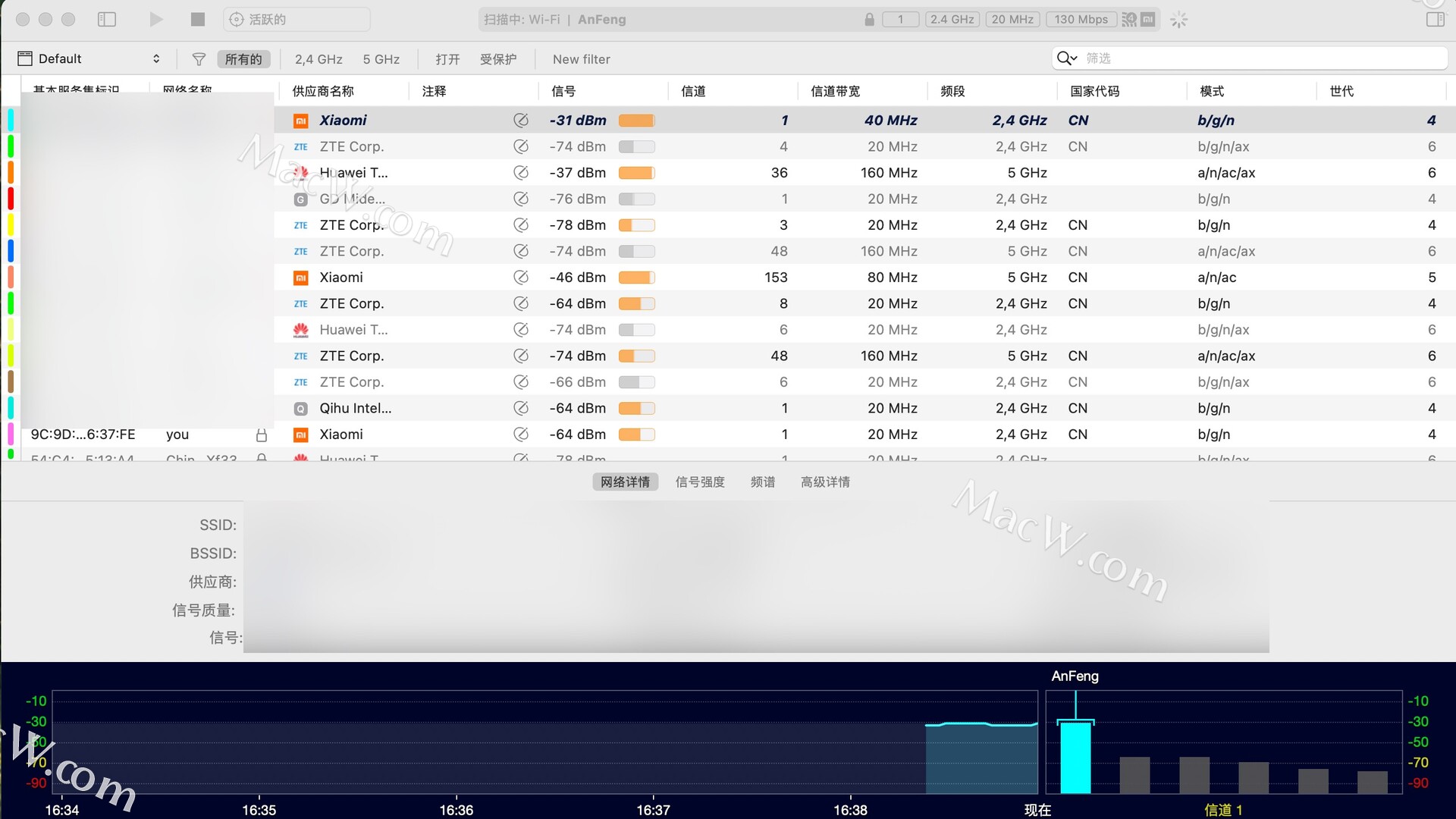Viewport: 1456px width, 819px height.
Task: Click the 信道 1 label under the channel graph
Action: pyautogui.click(x=1223, y=810)
